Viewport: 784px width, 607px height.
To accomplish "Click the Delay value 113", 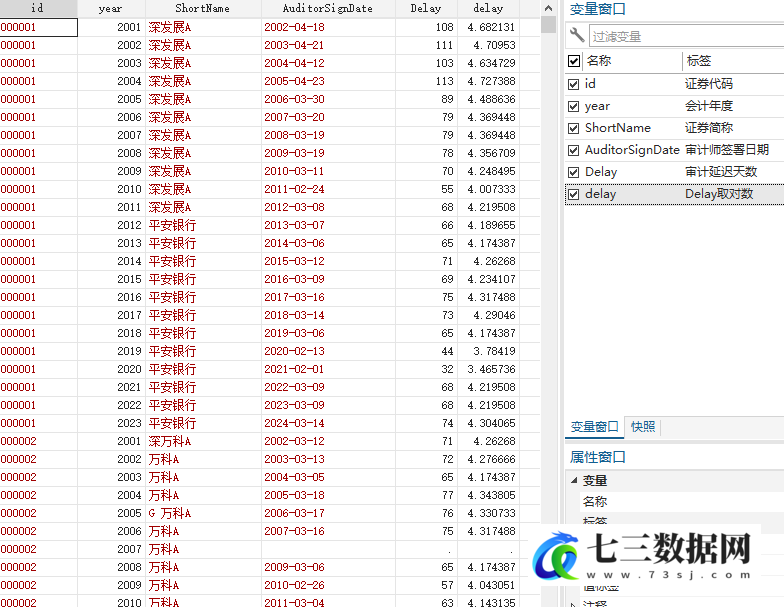I will click(x=444, y=82).
